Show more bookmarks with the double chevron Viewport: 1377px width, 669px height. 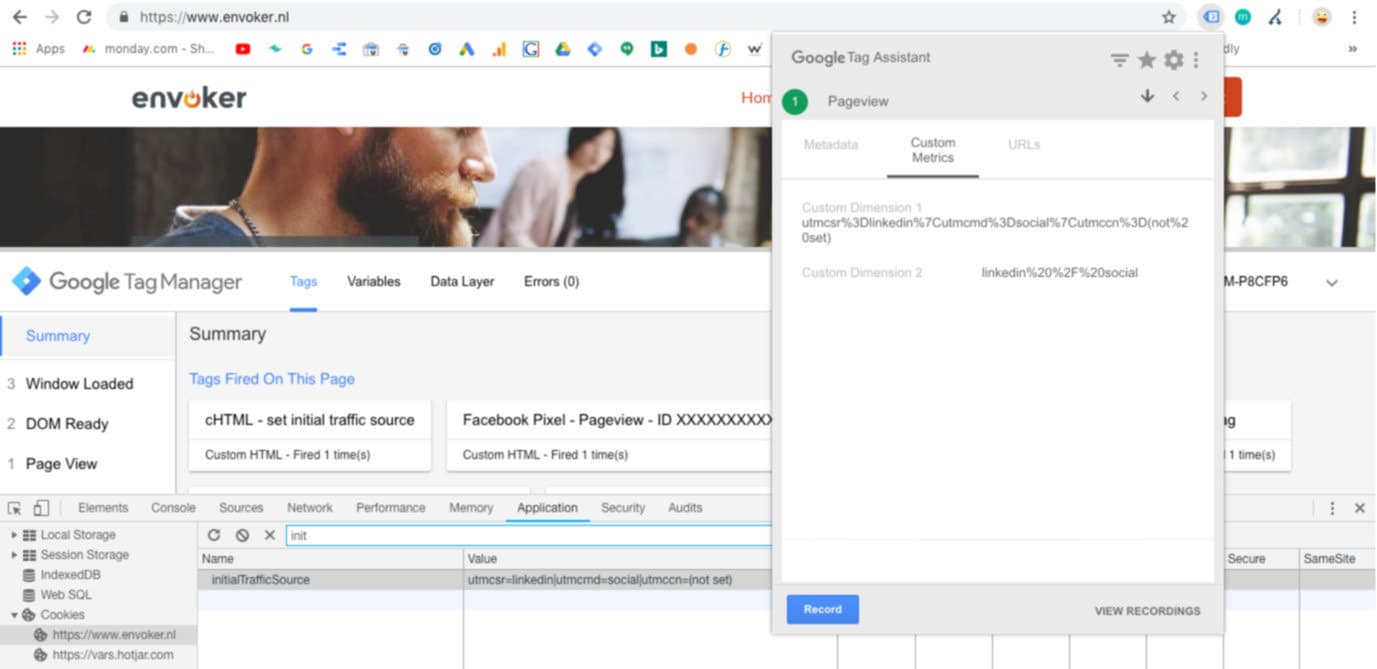(x=1353, y=48)
